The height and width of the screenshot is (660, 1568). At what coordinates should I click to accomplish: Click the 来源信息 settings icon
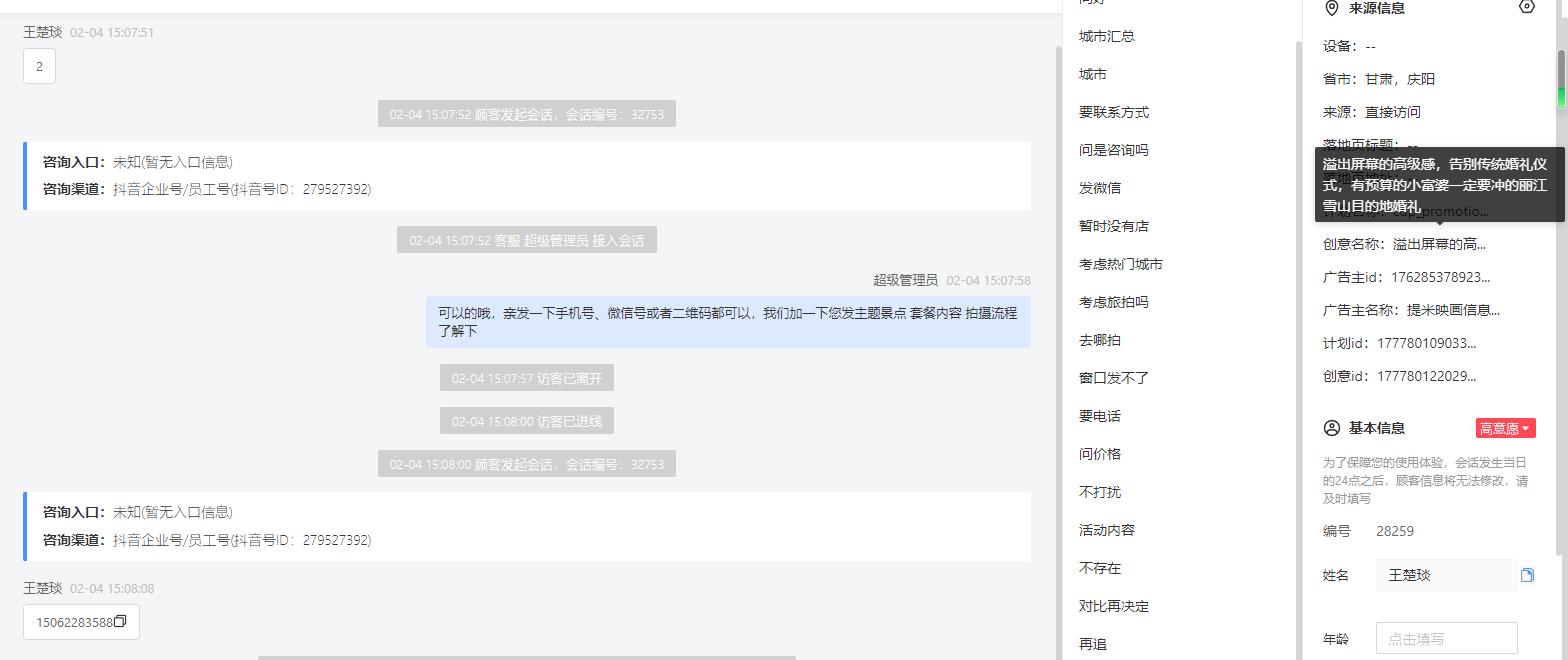pos(1526,7)
